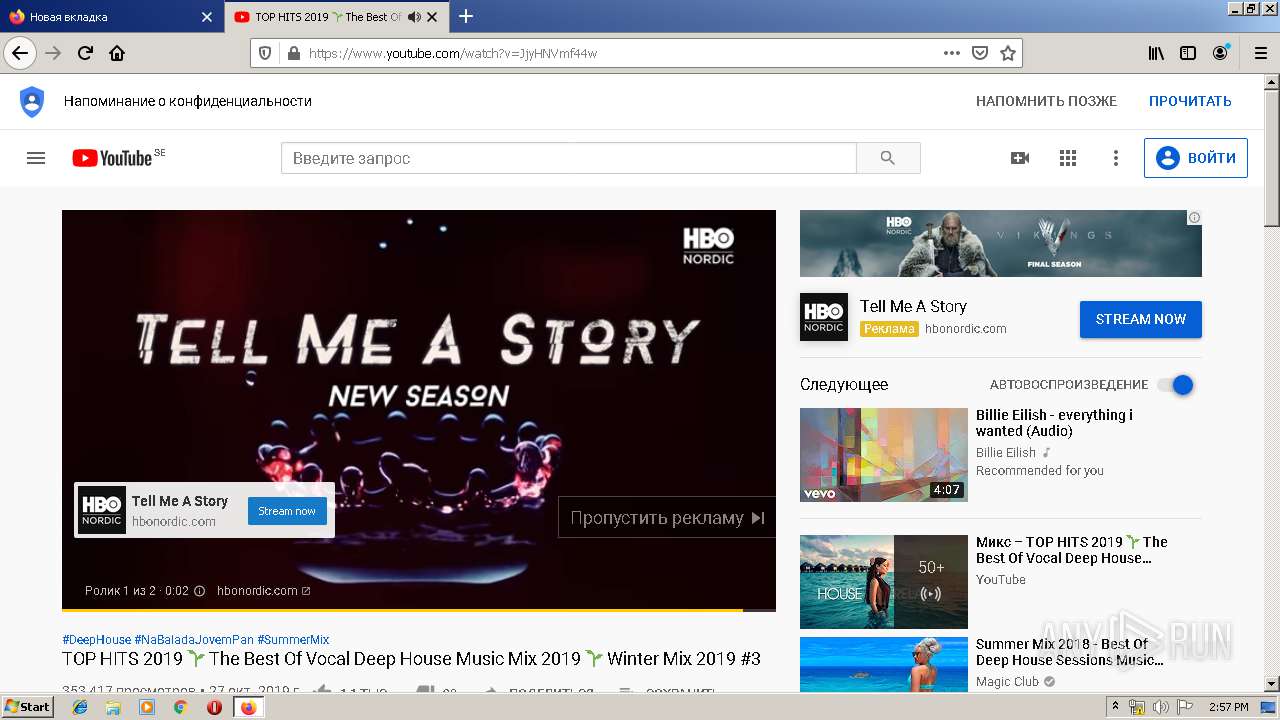This screenshot has height=720, width=1280.
Task: Launch Chrome from taskbar
Action: coord(181,707)
